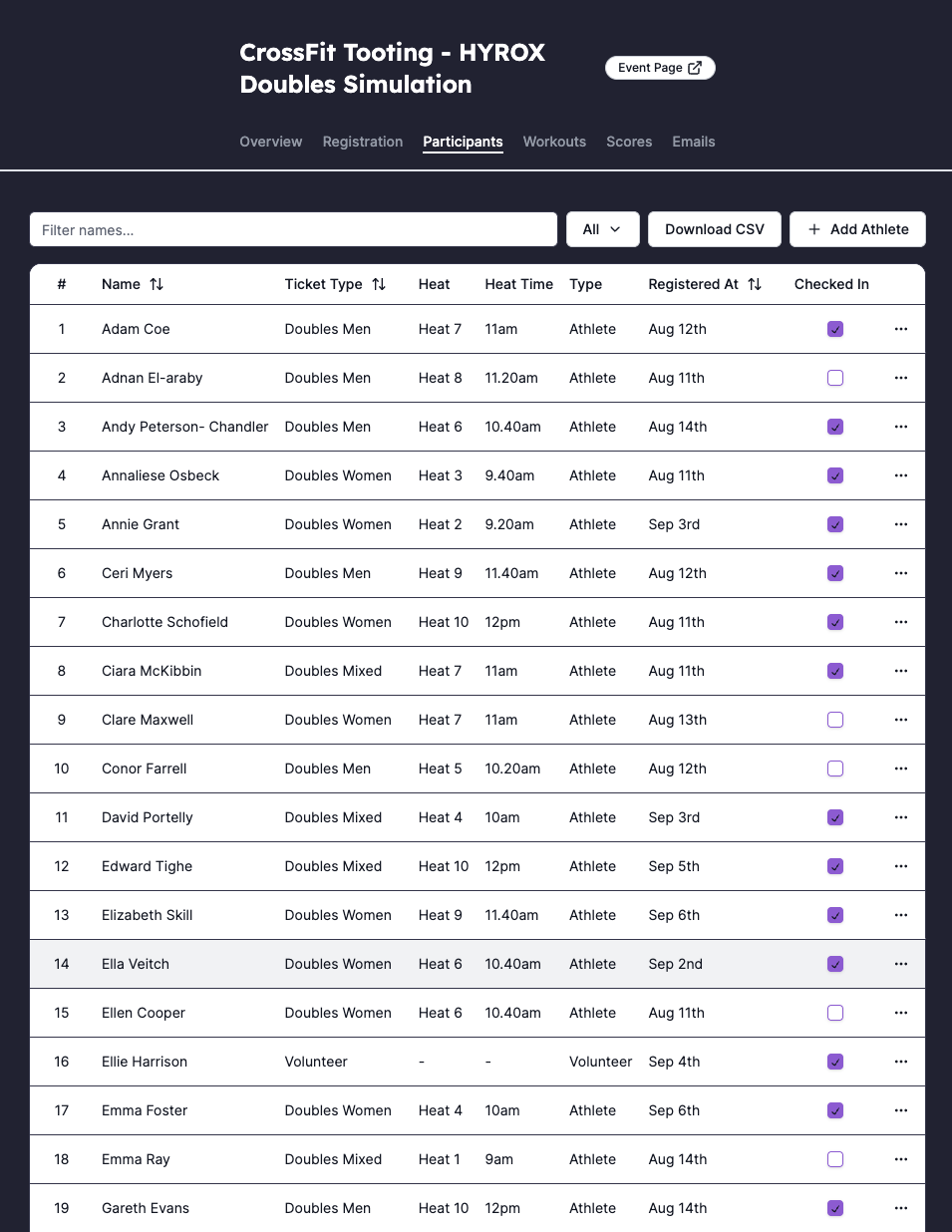Viewport: 952px width, 1232px height.
Task: Uncheck Ceri Myers checked-in box
Action: 835,573
